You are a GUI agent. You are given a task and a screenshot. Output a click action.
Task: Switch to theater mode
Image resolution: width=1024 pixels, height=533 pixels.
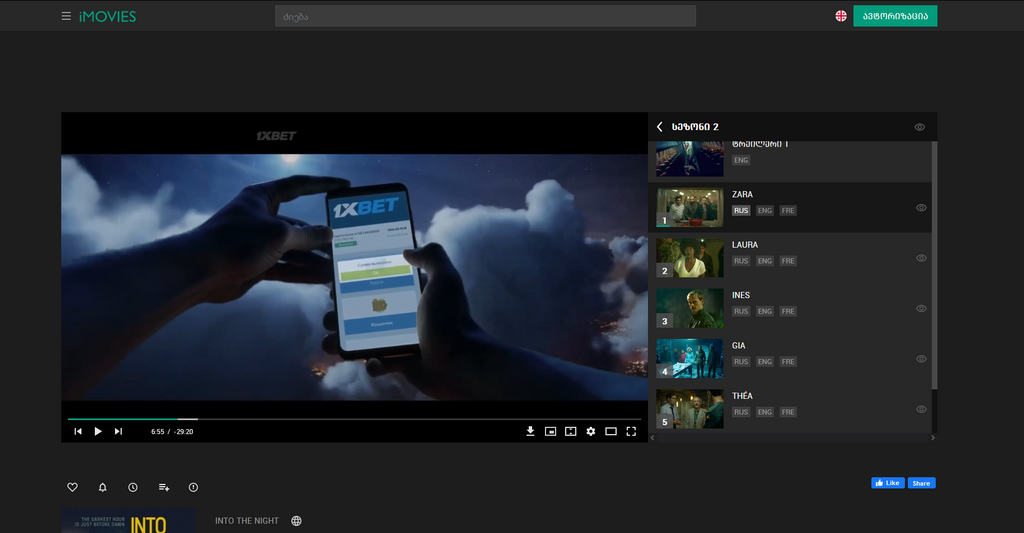click(x=611, y=431)
